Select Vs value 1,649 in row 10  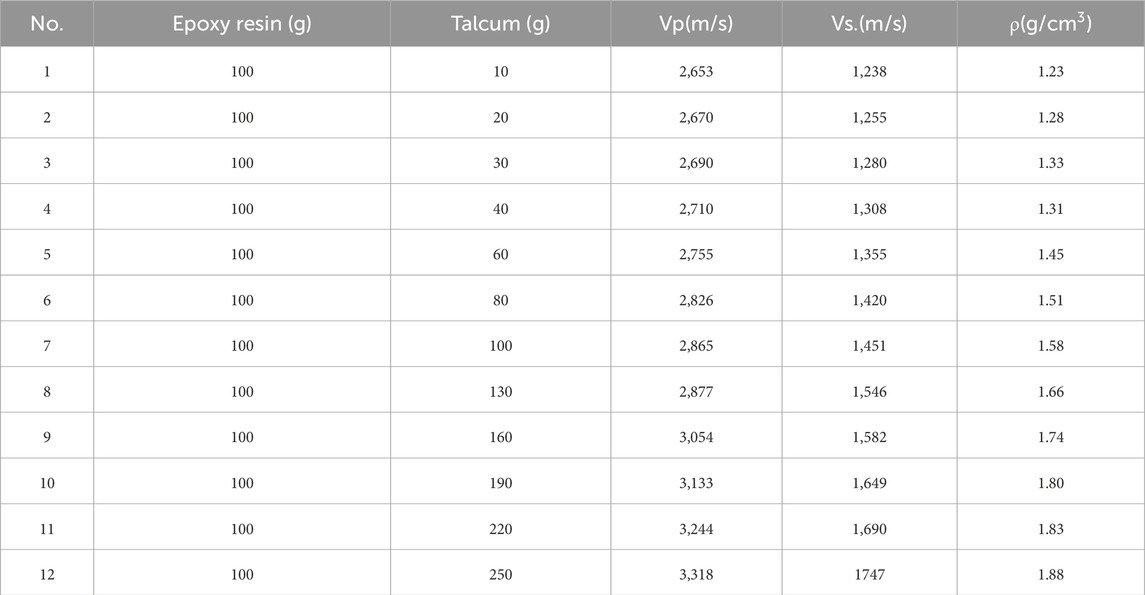coord(869,483)
